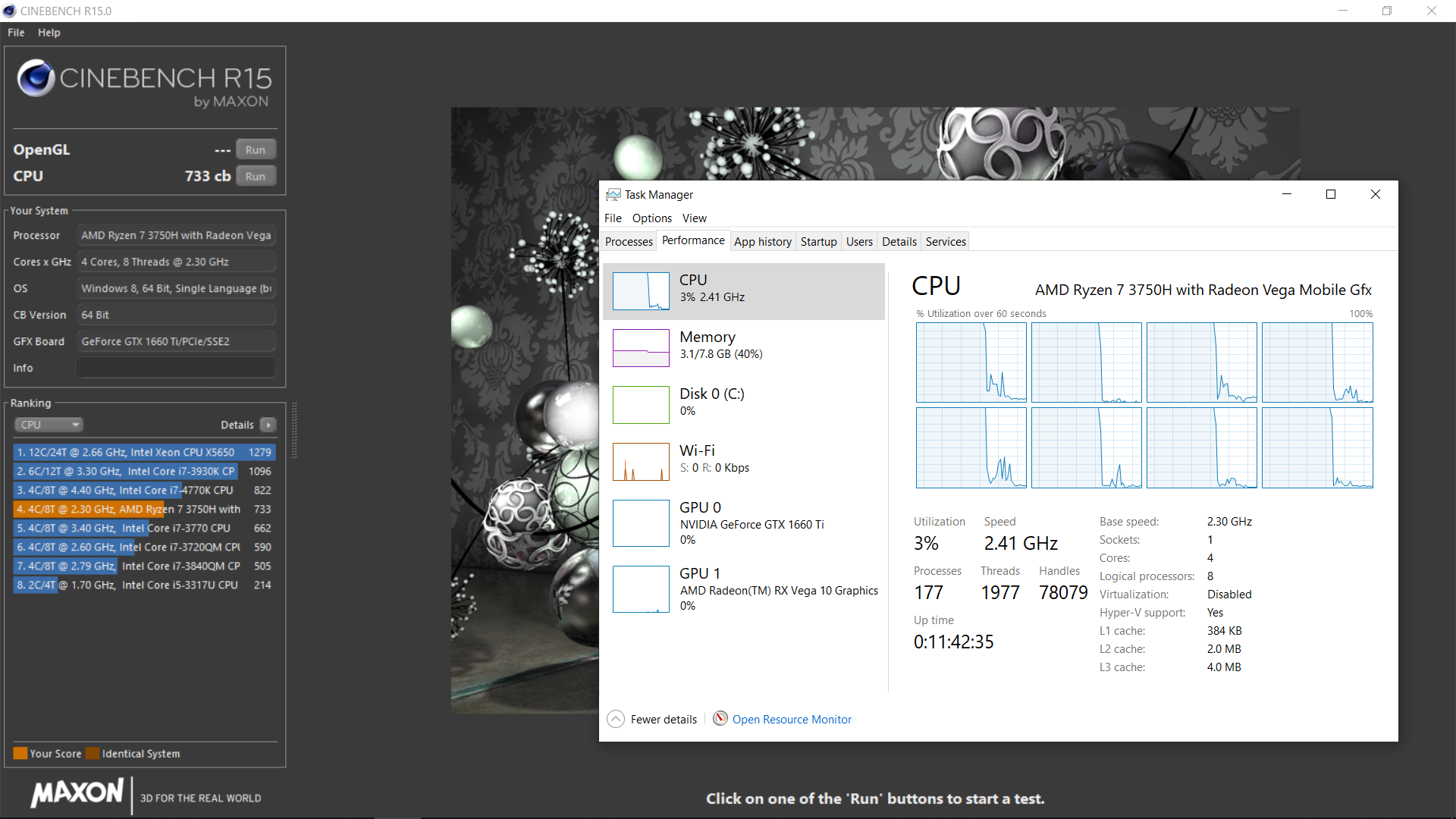Open the Task Manager Options menu
This screenshot has width=1456, height=819.
651,218
